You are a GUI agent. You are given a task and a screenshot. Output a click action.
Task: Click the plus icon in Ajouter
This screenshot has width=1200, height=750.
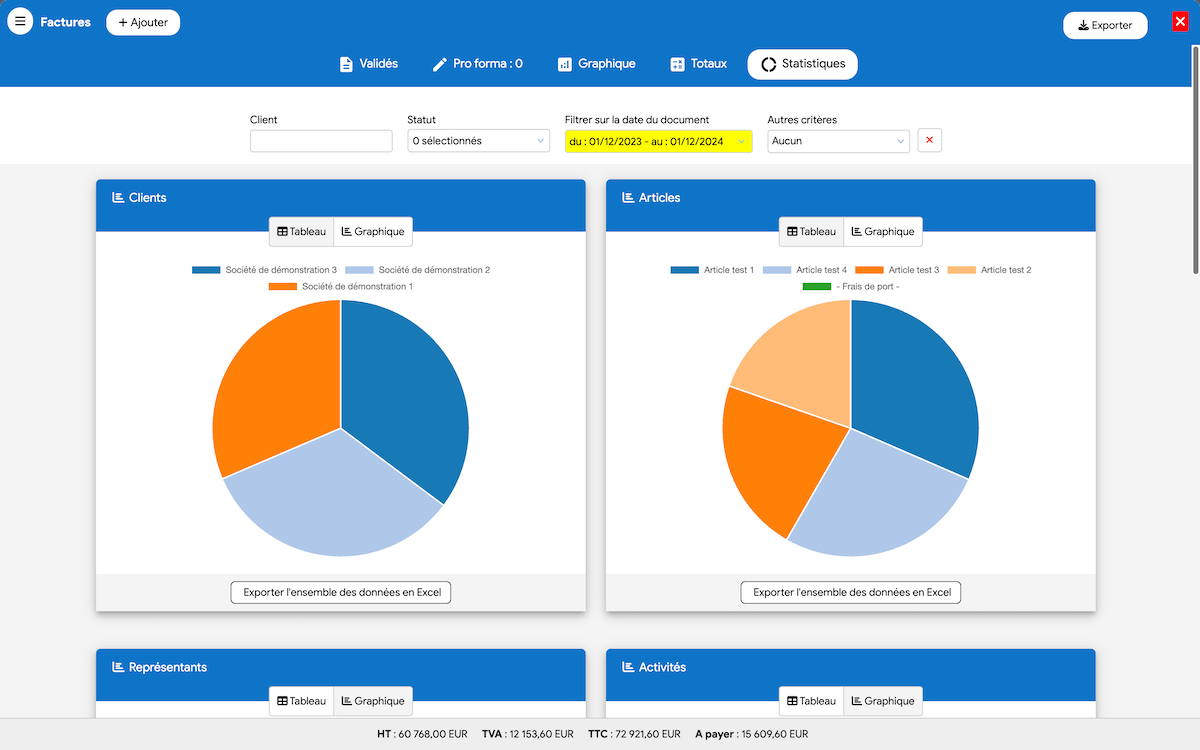point(123,22)
